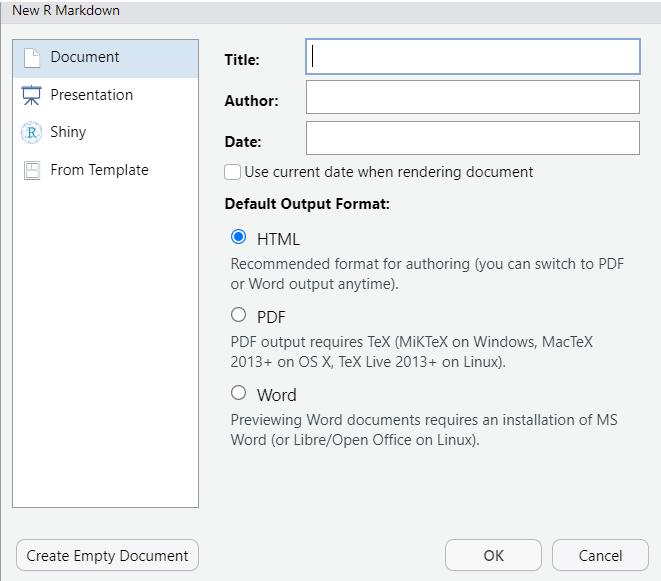
Task: Confirm with the OK button
Action: (x=493, y=555)
